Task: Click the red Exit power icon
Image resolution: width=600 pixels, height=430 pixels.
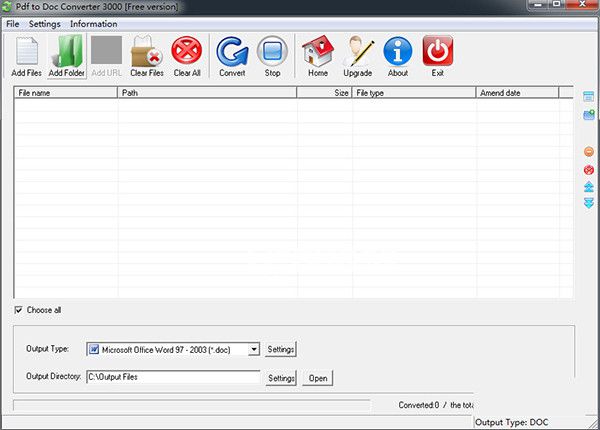Action: click(x=438, y=51)
